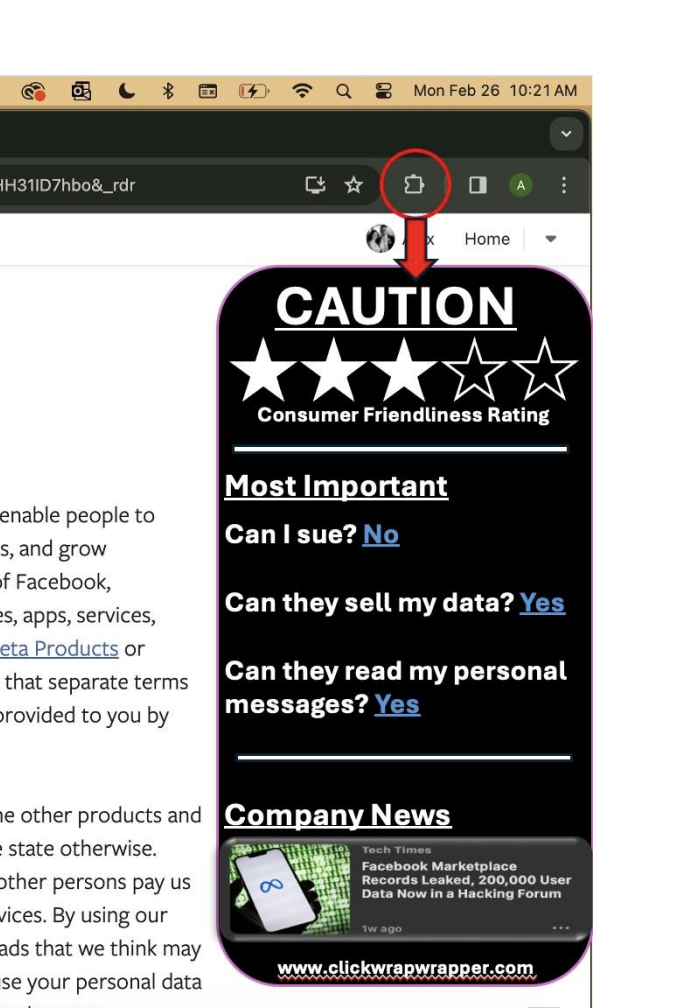Click the Bluetooth menu bar icon
690x1008 pixels.
168,91
